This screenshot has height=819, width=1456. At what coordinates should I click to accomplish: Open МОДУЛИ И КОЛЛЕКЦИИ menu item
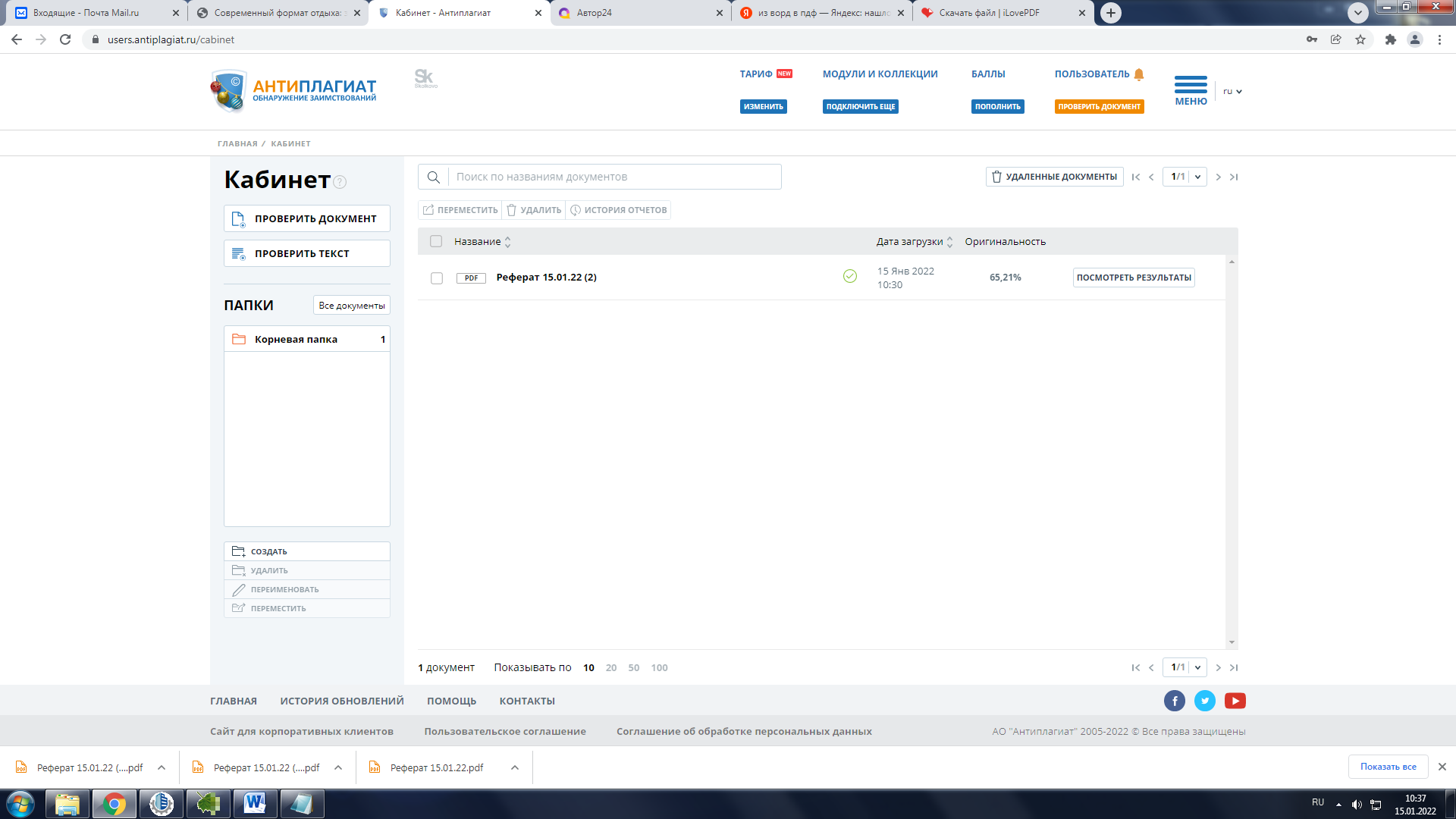[x=880, y=74]
